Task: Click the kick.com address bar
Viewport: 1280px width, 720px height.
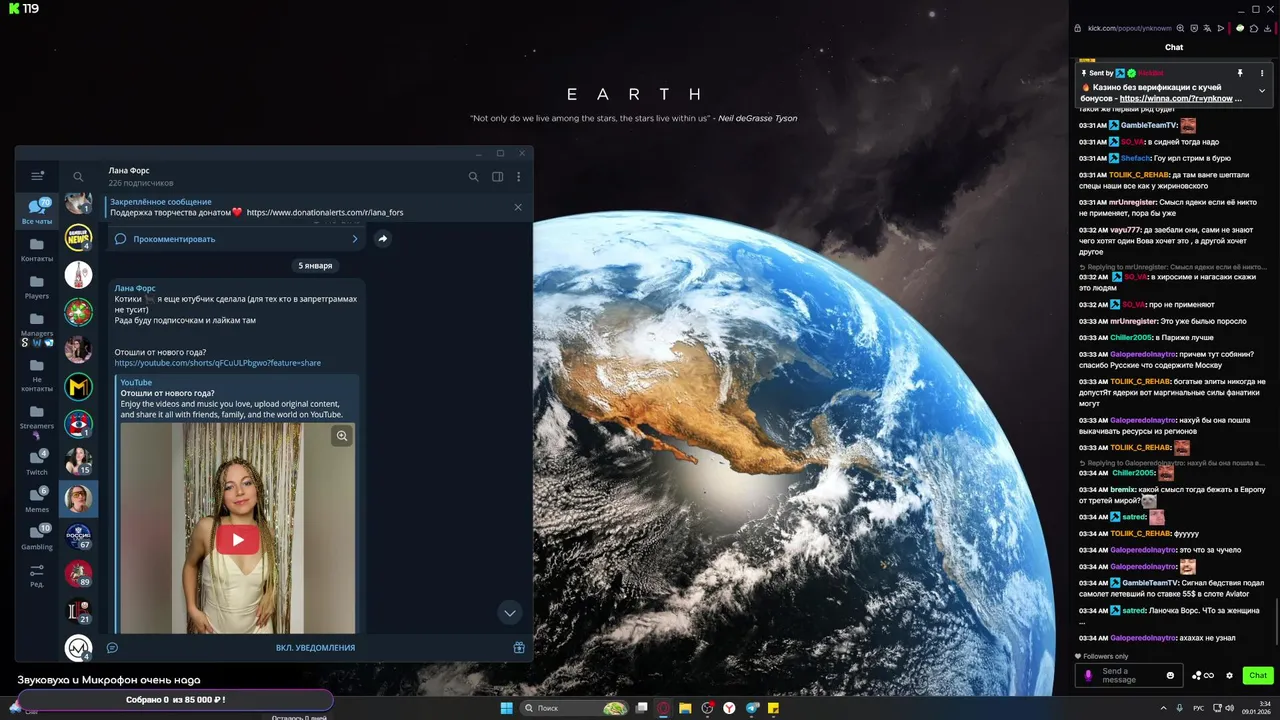Action: pyautogui.click(x=1129, y=28)
